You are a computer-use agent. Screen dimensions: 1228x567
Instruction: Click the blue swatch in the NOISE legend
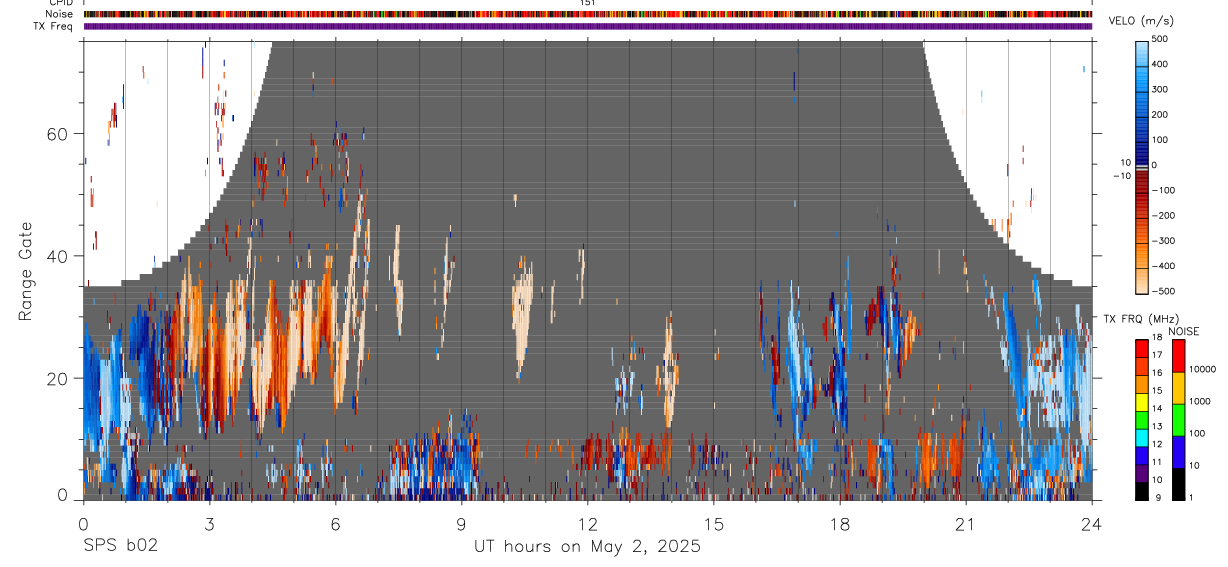[x=1178, y=452]
